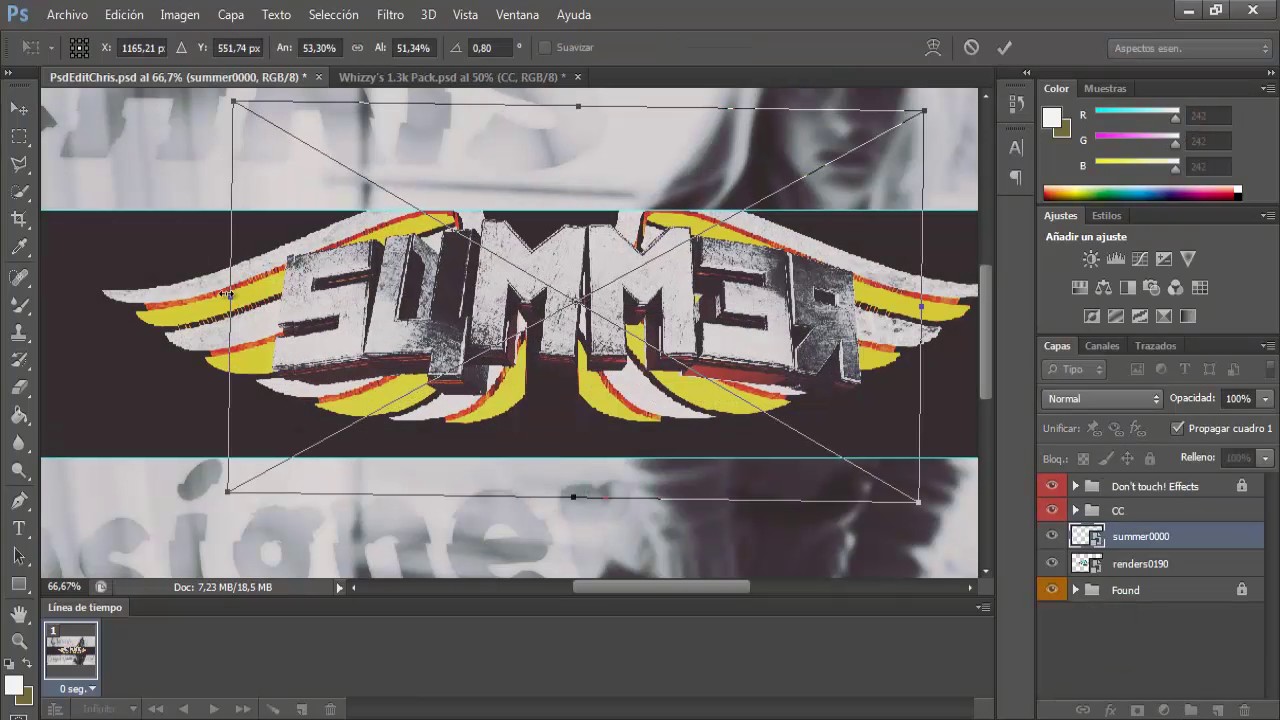Add a Color Balance adjustment

(1104, 288)
